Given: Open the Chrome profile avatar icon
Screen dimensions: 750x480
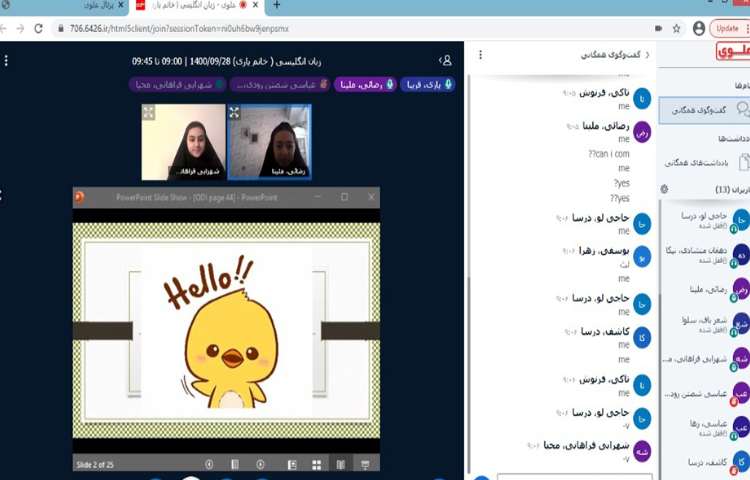Looking at the screenshot, I should 699,29.
